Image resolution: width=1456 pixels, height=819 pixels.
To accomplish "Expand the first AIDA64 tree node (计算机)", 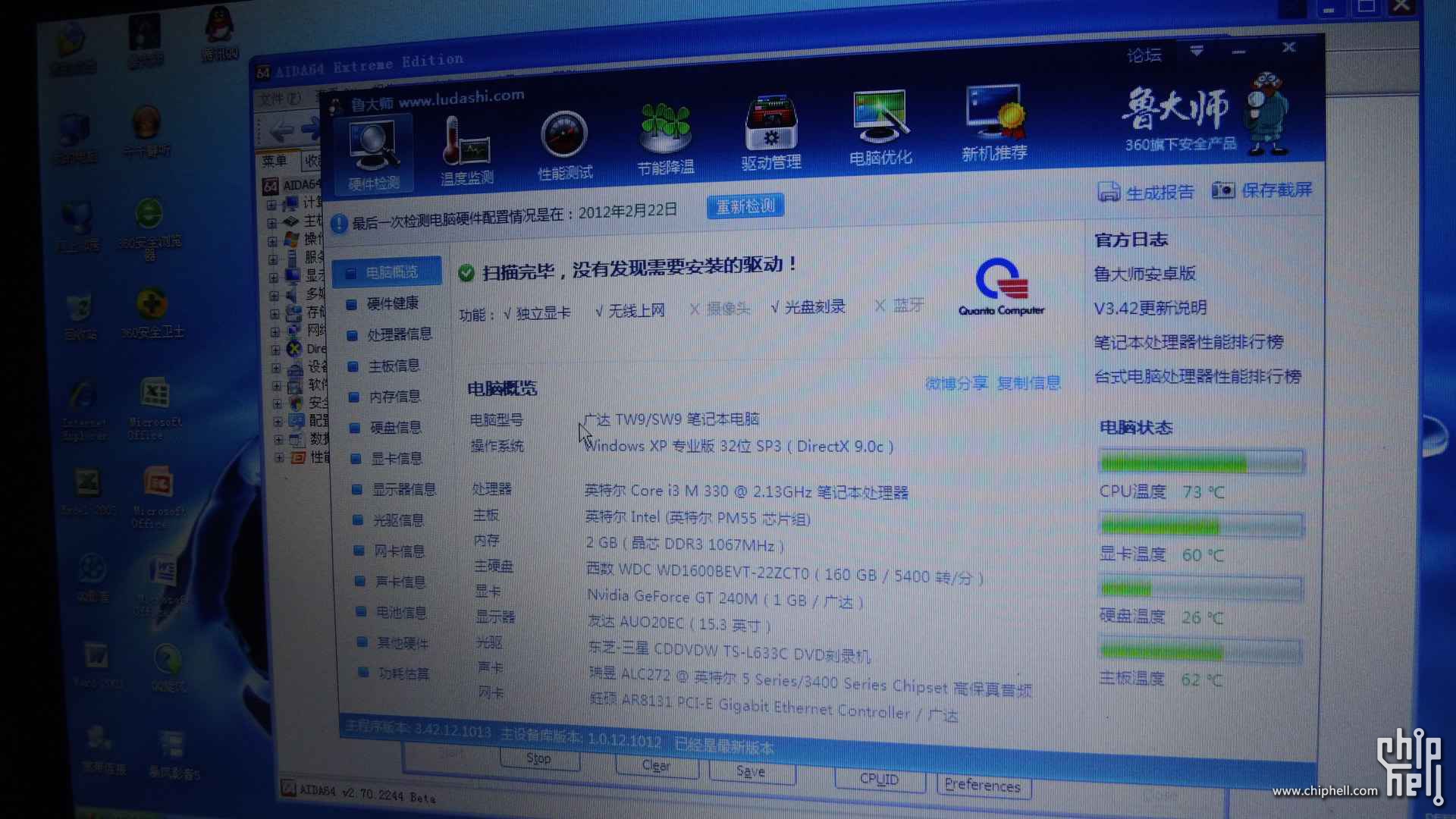I will 271,205.
